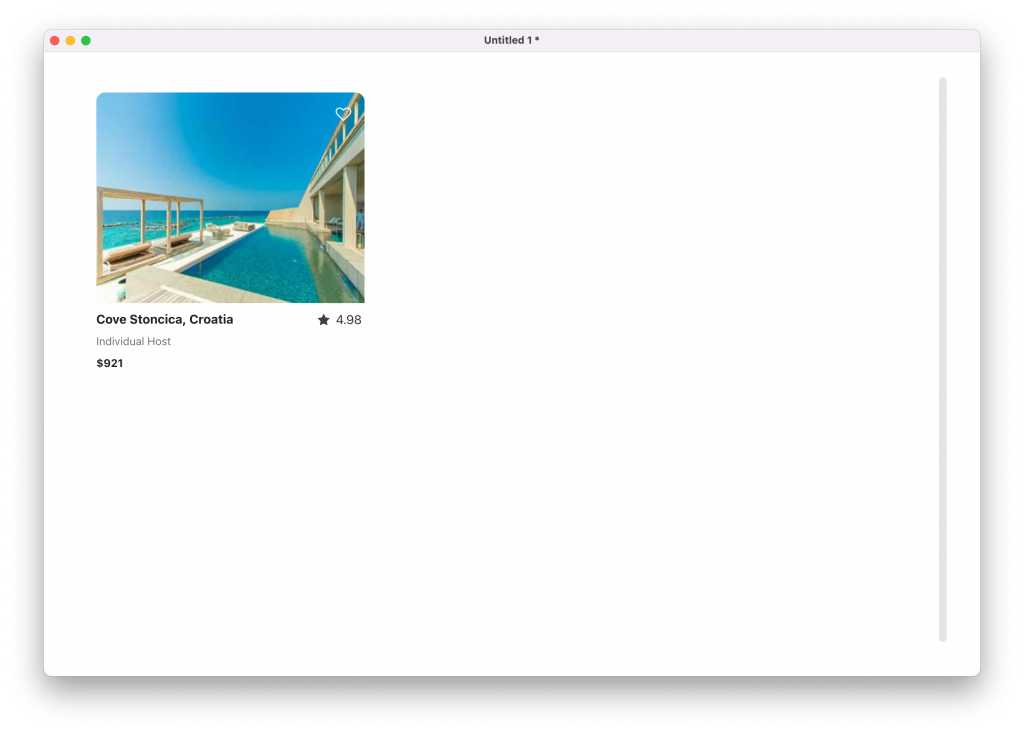Click the wooden pergola in the photo

(150, 196)
